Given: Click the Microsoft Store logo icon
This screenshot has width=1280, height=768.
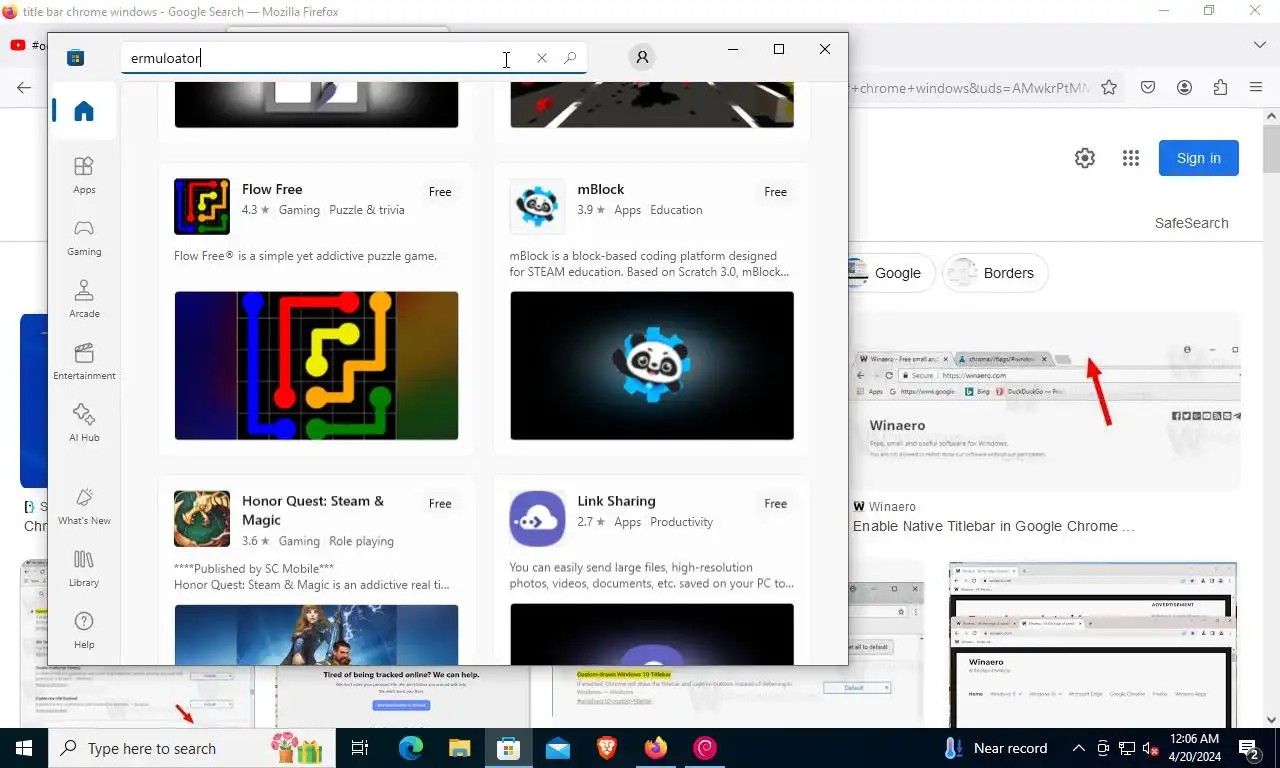Looking at the screenshot, I should (75, 58).
